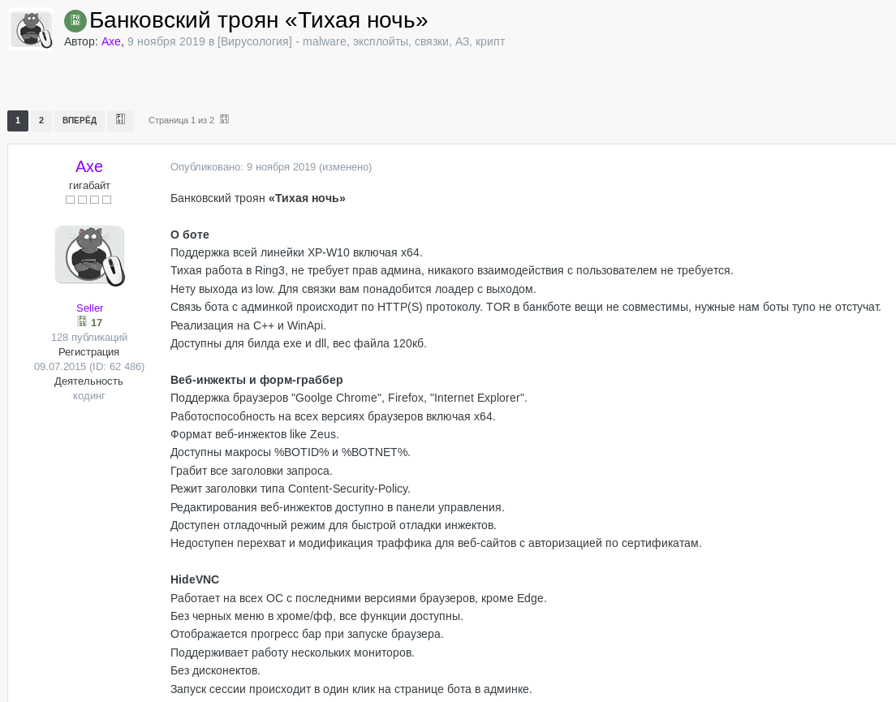The height and width of the screenshot is (702, 896).
Task: Click the last-page icon after ВПЕРЁД
Action: click(x=120, y=119)
